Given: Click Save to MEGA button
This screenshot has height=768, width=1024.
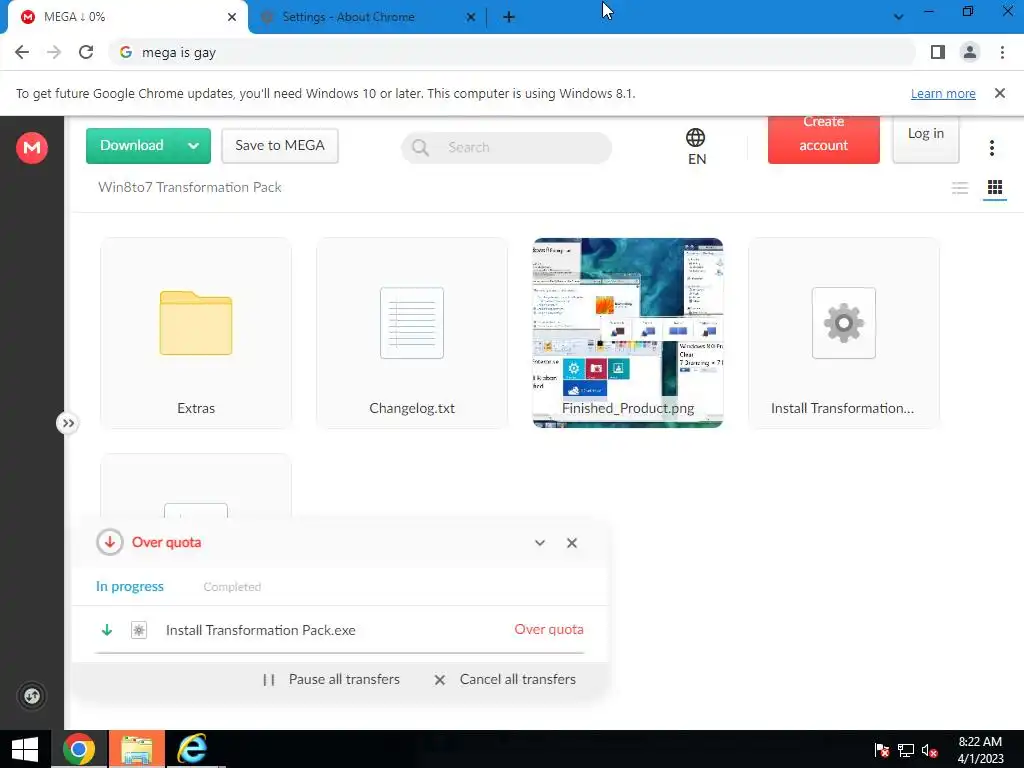Looking at the screenshot, I should 280,146.
